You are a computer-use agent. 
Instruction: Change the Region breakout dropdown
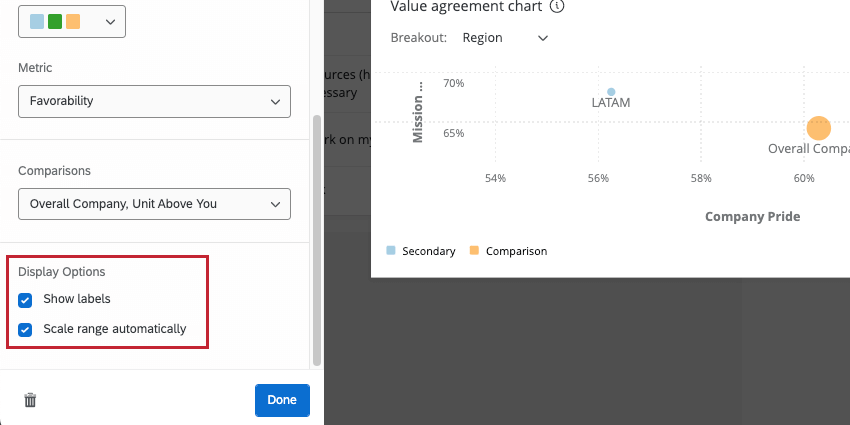505,38
